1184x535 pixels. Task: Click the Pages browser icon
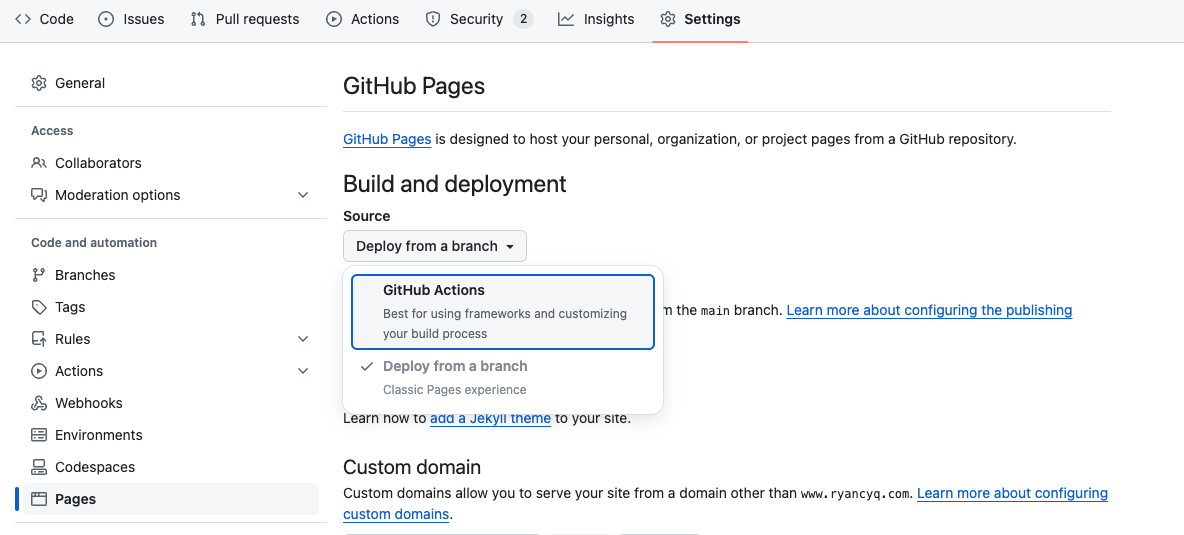pos(39,499)
